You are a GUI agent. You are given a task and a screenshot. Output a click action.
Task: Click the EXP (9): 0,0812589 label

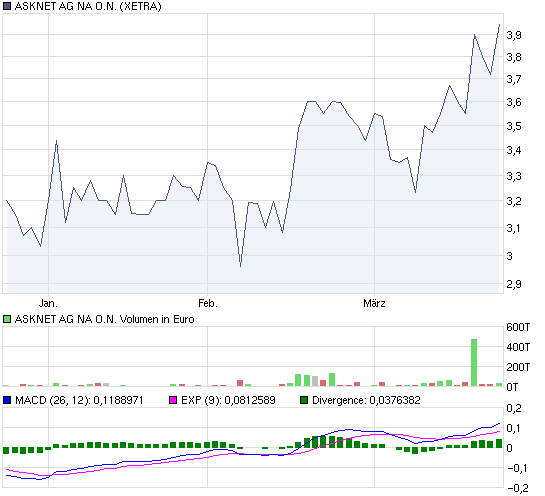[228, 400]
